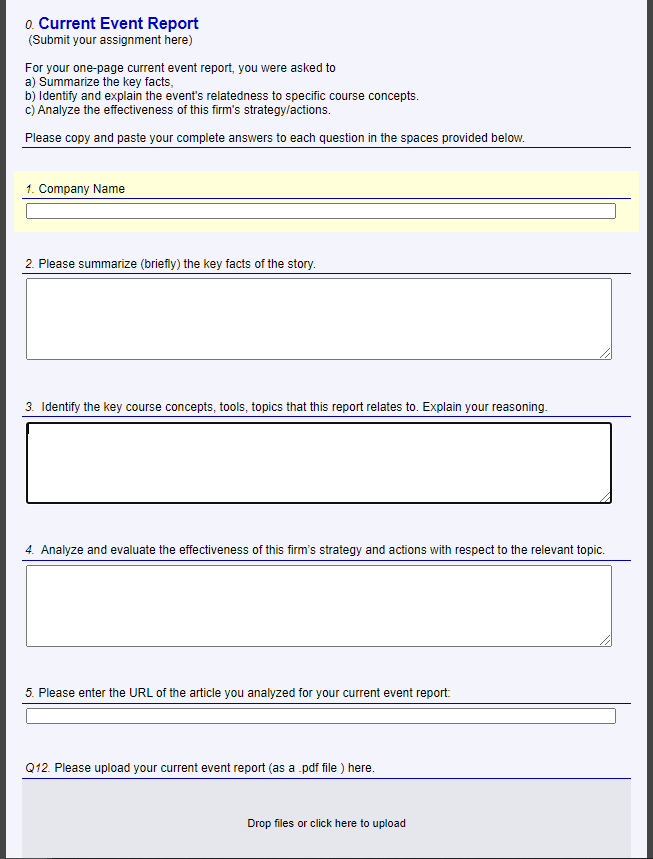
Task: Click the 'a) Summarize the key facts' line
Action: click(99, 82)
